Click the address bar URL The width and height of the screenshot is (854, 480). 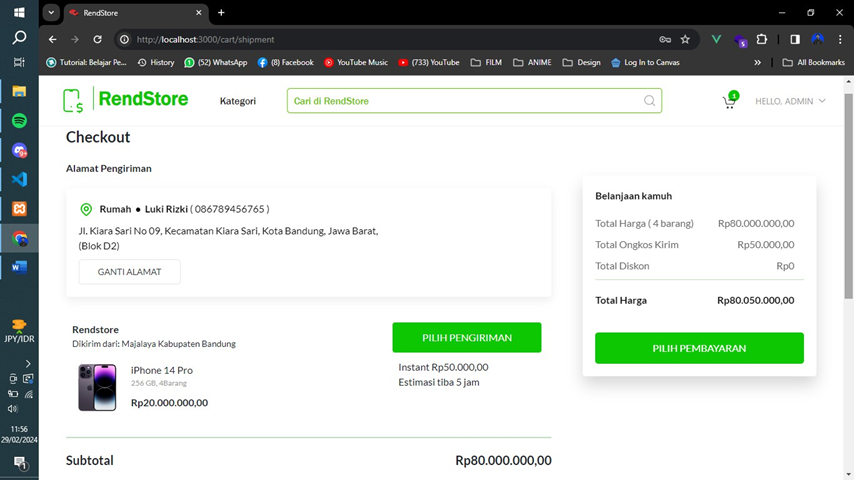tap(205, 39)
